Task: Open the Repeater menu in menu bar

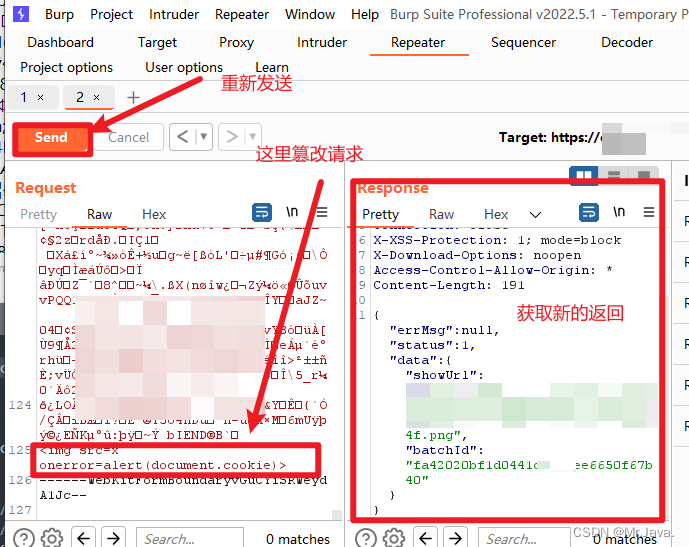Action: pos(242,14)
